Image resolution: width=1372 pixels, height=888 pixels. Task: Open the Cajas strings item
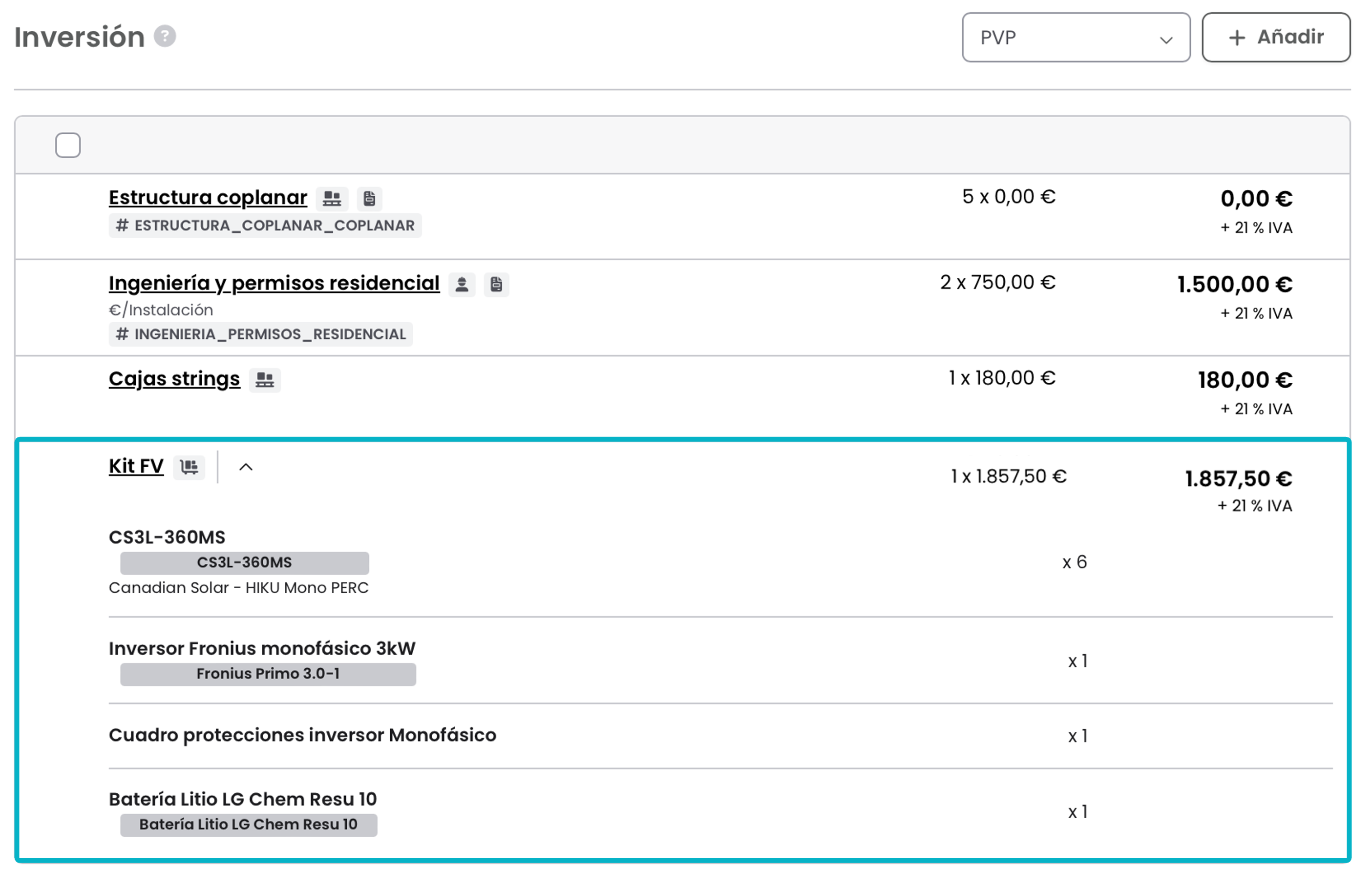[x=174, y=379]
